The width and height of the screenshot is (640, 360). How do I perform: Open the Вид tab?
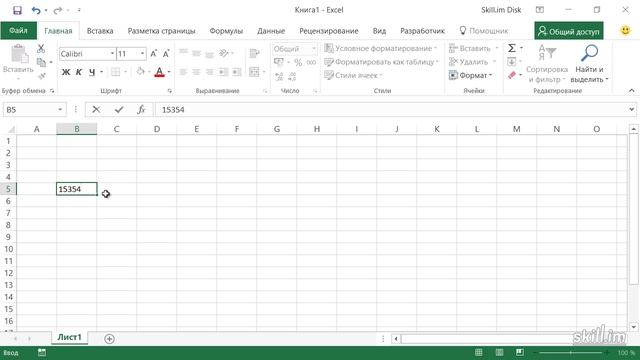point(379,31)
